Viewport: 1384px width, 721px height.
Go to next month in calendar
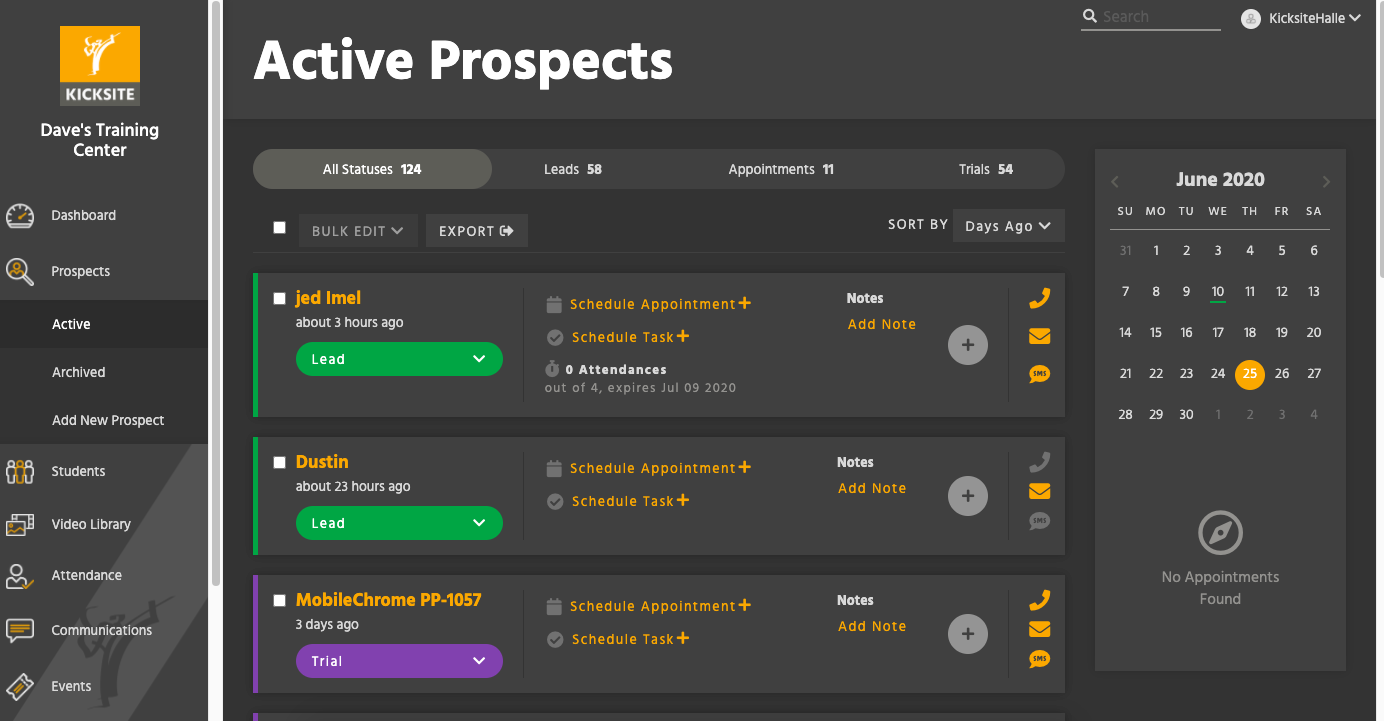(x=1326, y=182)
